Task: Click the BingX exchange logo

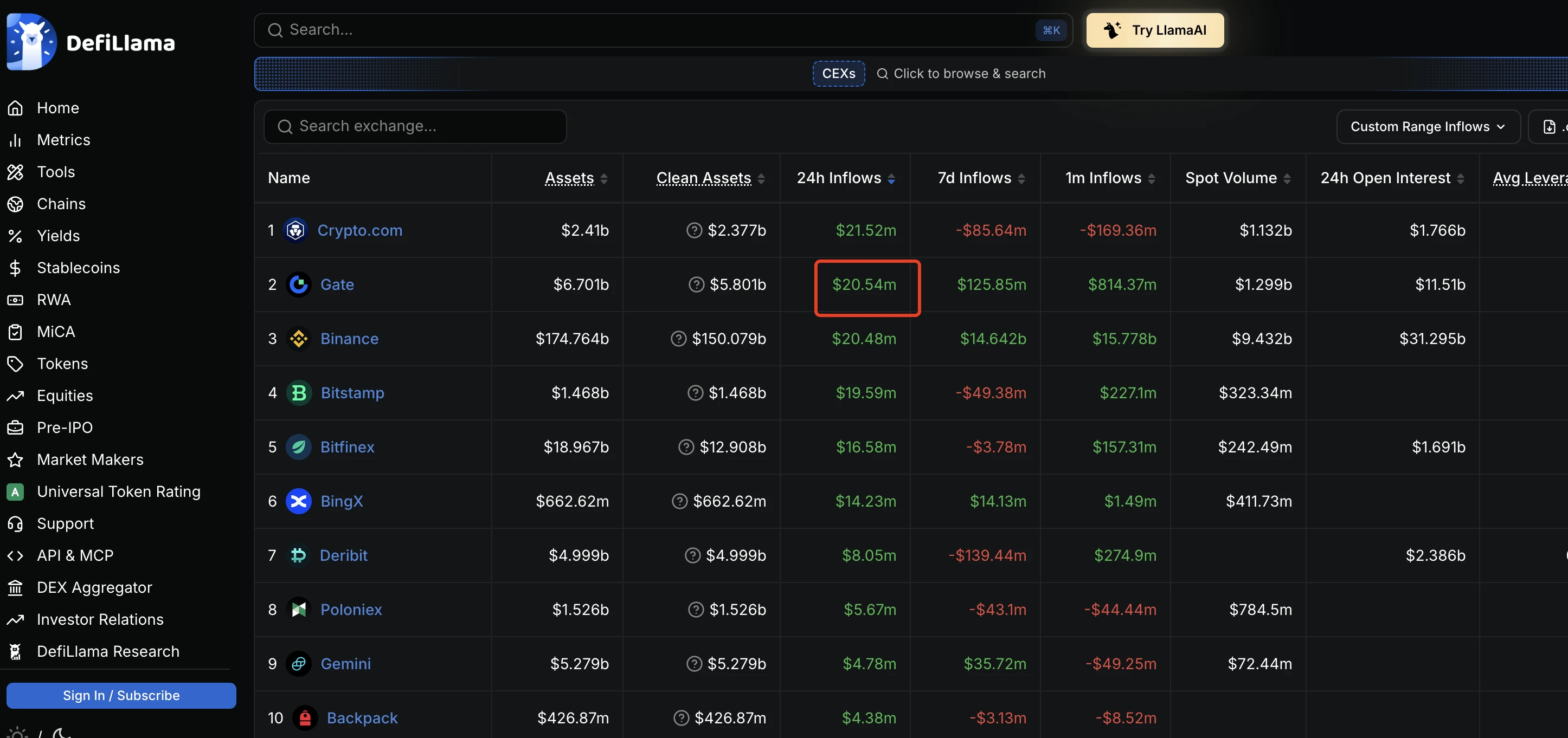Action: tap(299, 501)
